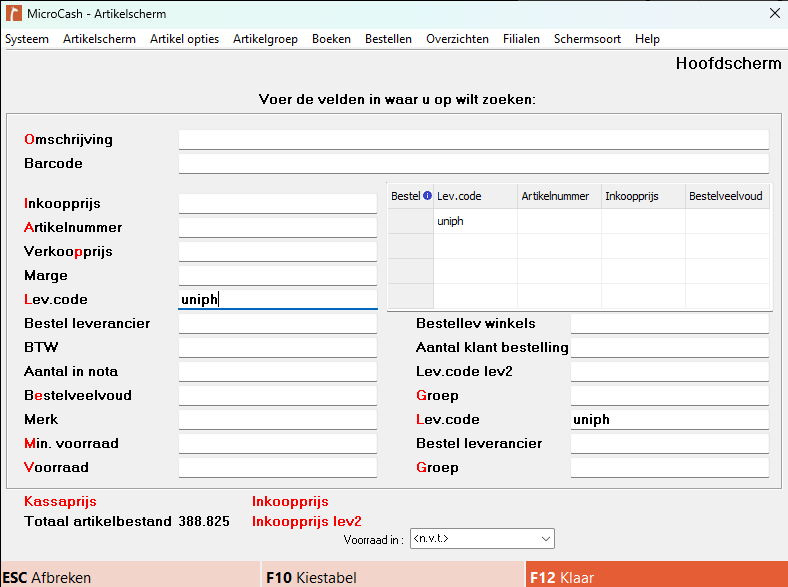This screenshot has width=788, height=587.
Task: Click the MicroCash app icon in title bar
Action: click(x=14, y=14)
